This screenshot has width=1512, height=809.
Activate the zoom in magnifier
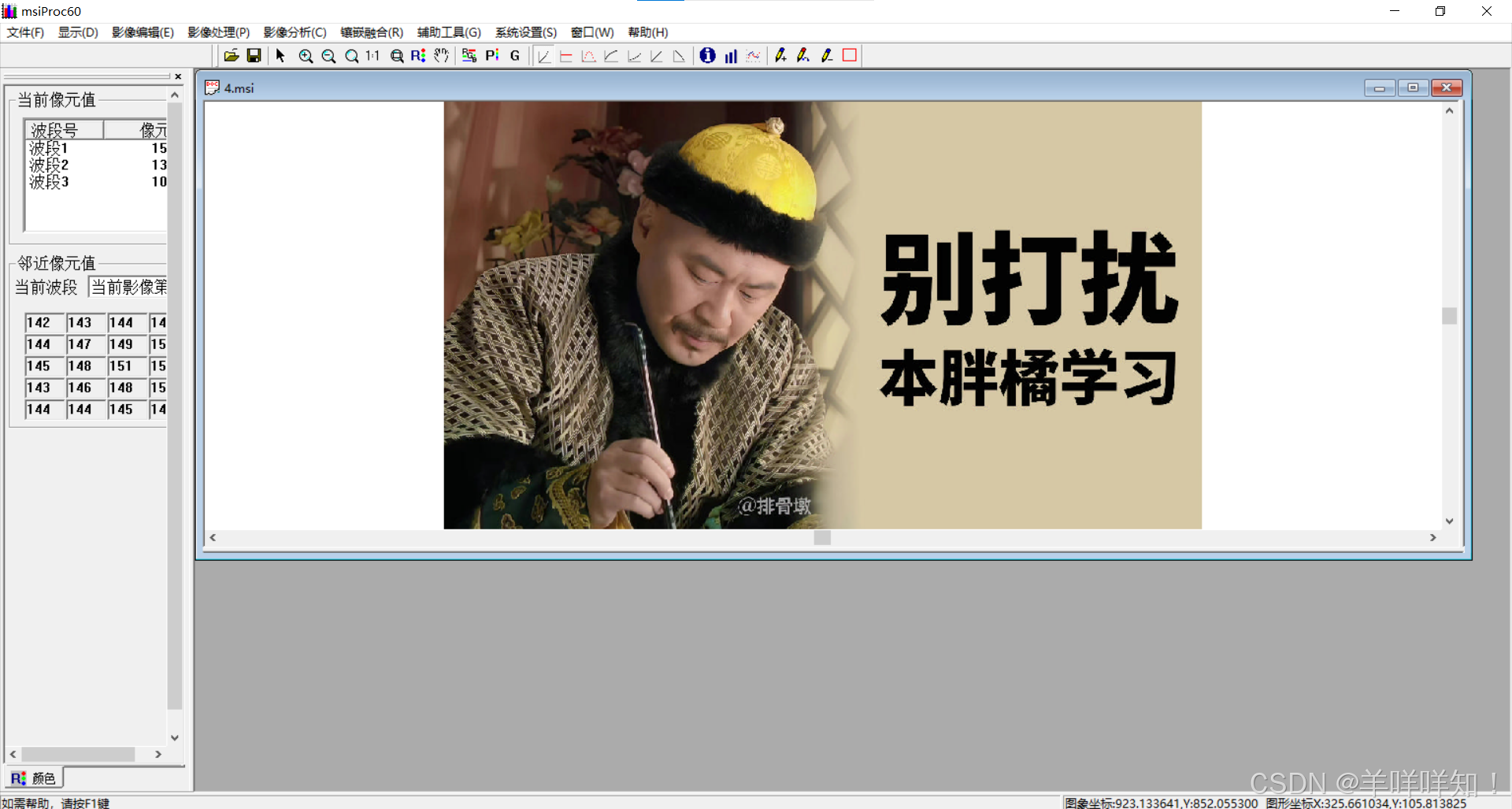(306, 56)
